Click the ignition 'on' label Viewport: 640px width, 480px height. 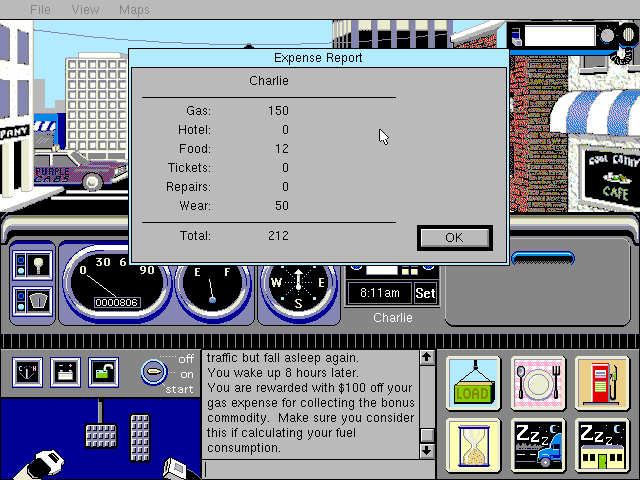[x=187, y=374]
